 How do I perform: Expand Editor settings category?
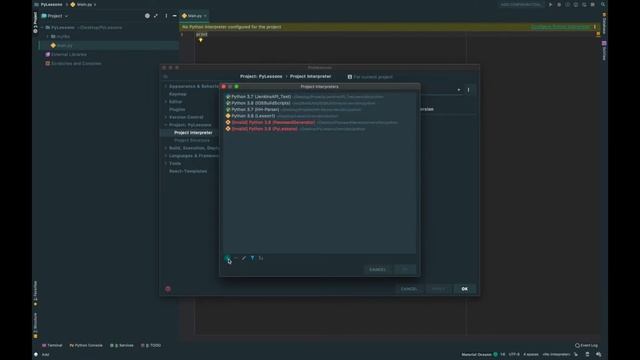[x=166, y=102]
